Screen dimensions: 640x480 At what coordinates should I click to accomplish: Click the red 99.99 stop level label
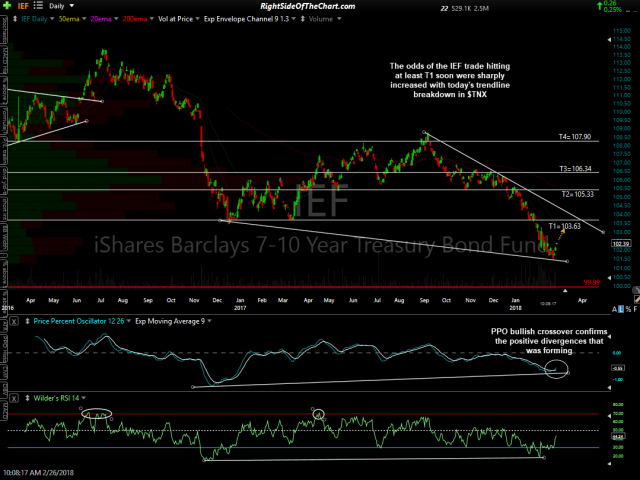(x=592, y=282)
